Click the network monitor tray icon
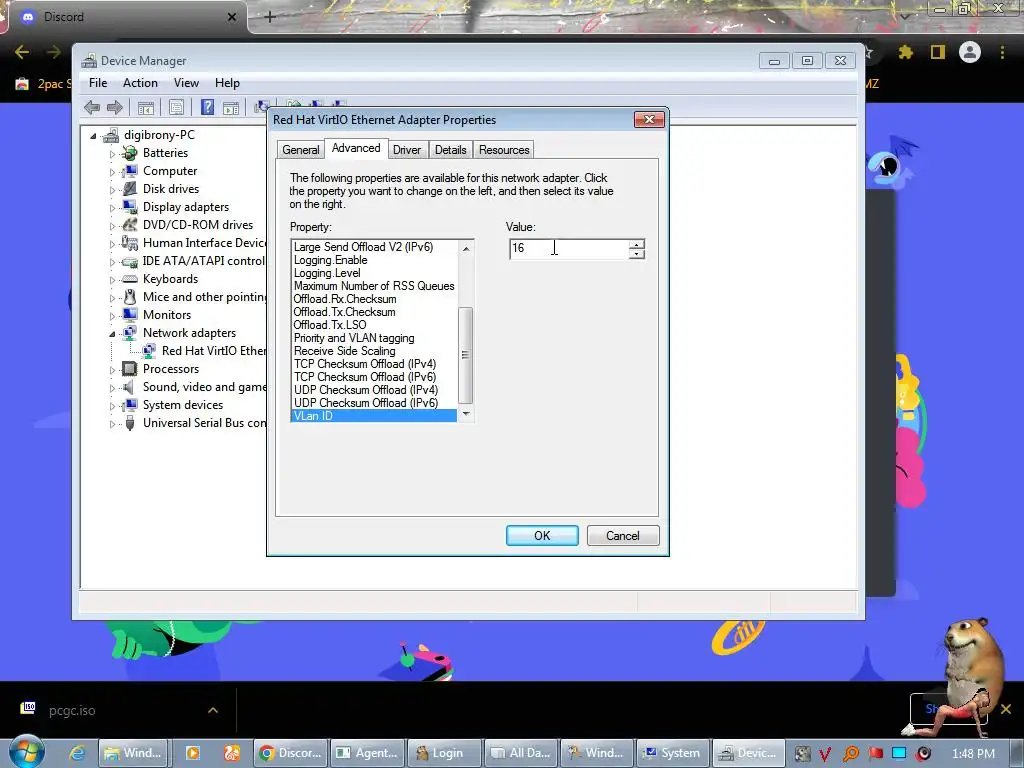Screen dimensions: 1024x768 pyautogui.click(x=899, y=754)
